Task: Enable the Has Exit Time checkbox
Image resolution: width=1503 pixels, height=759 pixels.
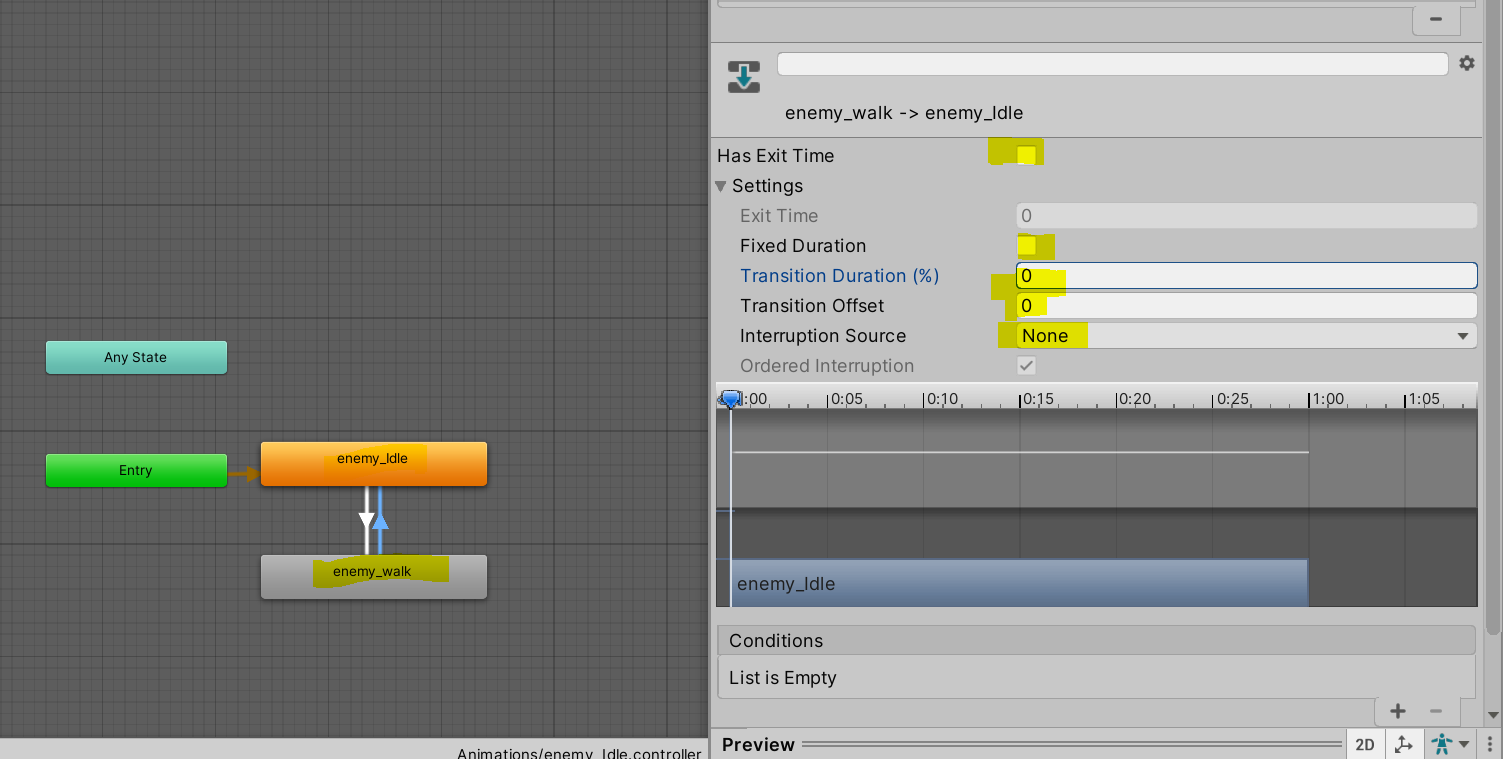Action: [1026, 155]
